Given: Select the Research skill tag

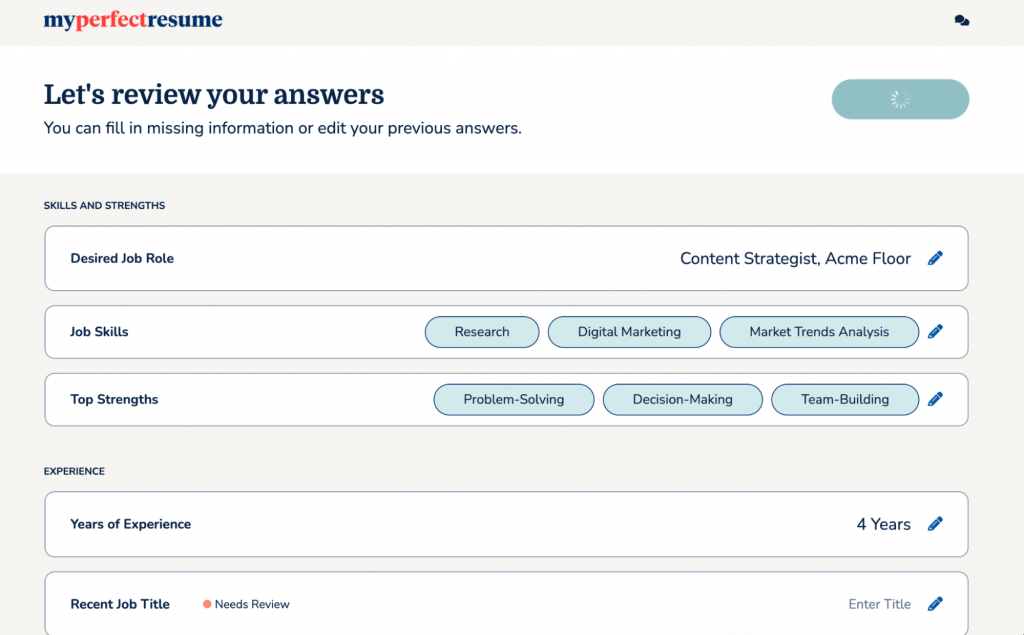Looking at the screenshot, I should pos(482,332).
